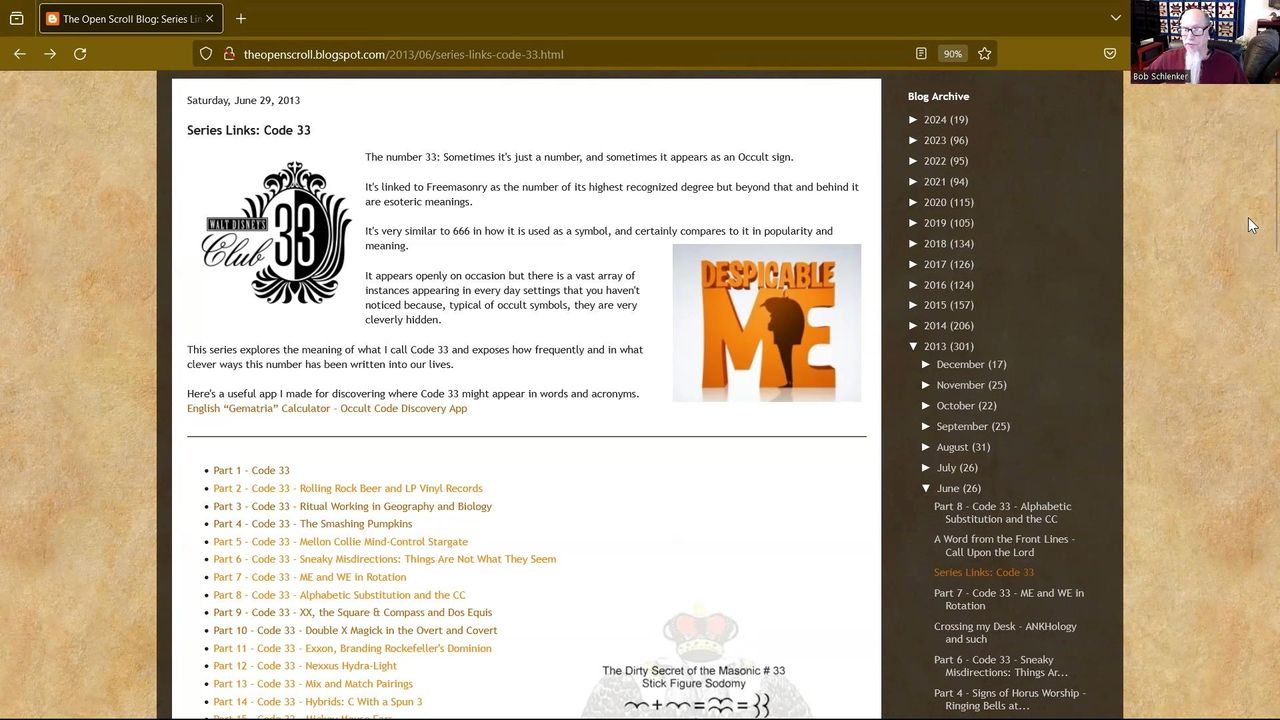Click the browser forward arrow
1280x720 pixels.
click(x=50, y=54)
